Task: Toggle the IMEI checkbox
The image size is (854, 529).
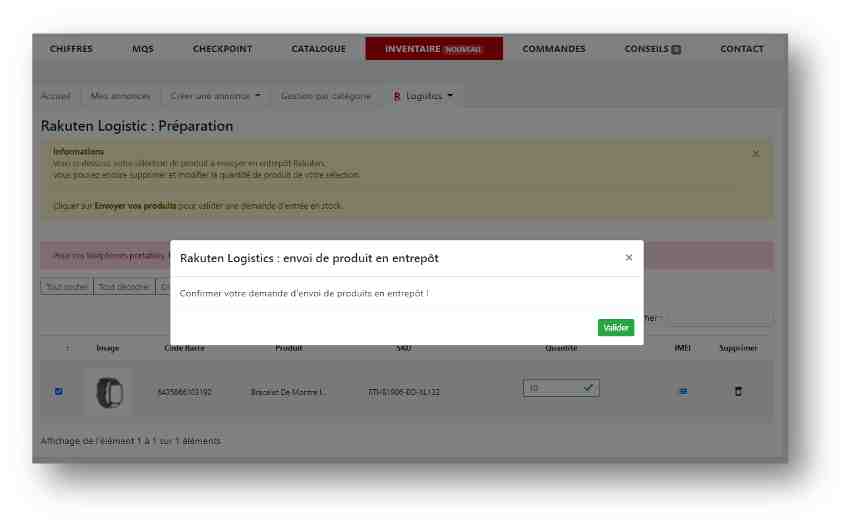Action: point(683,391)
